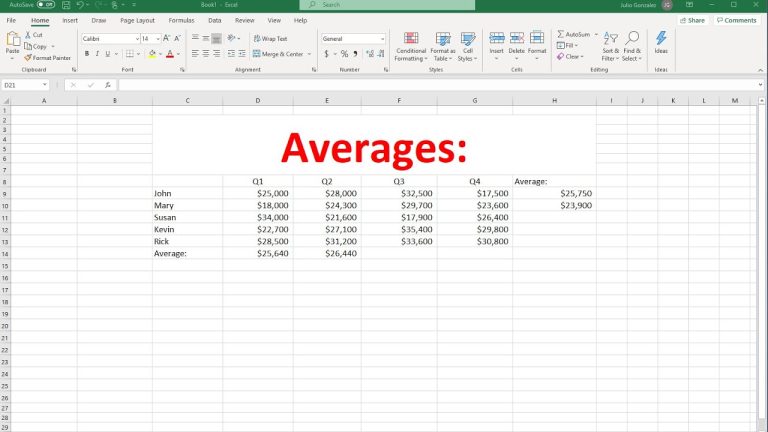Open Sort & Filter options
768x432 pixels.
[x=610, y=46]
